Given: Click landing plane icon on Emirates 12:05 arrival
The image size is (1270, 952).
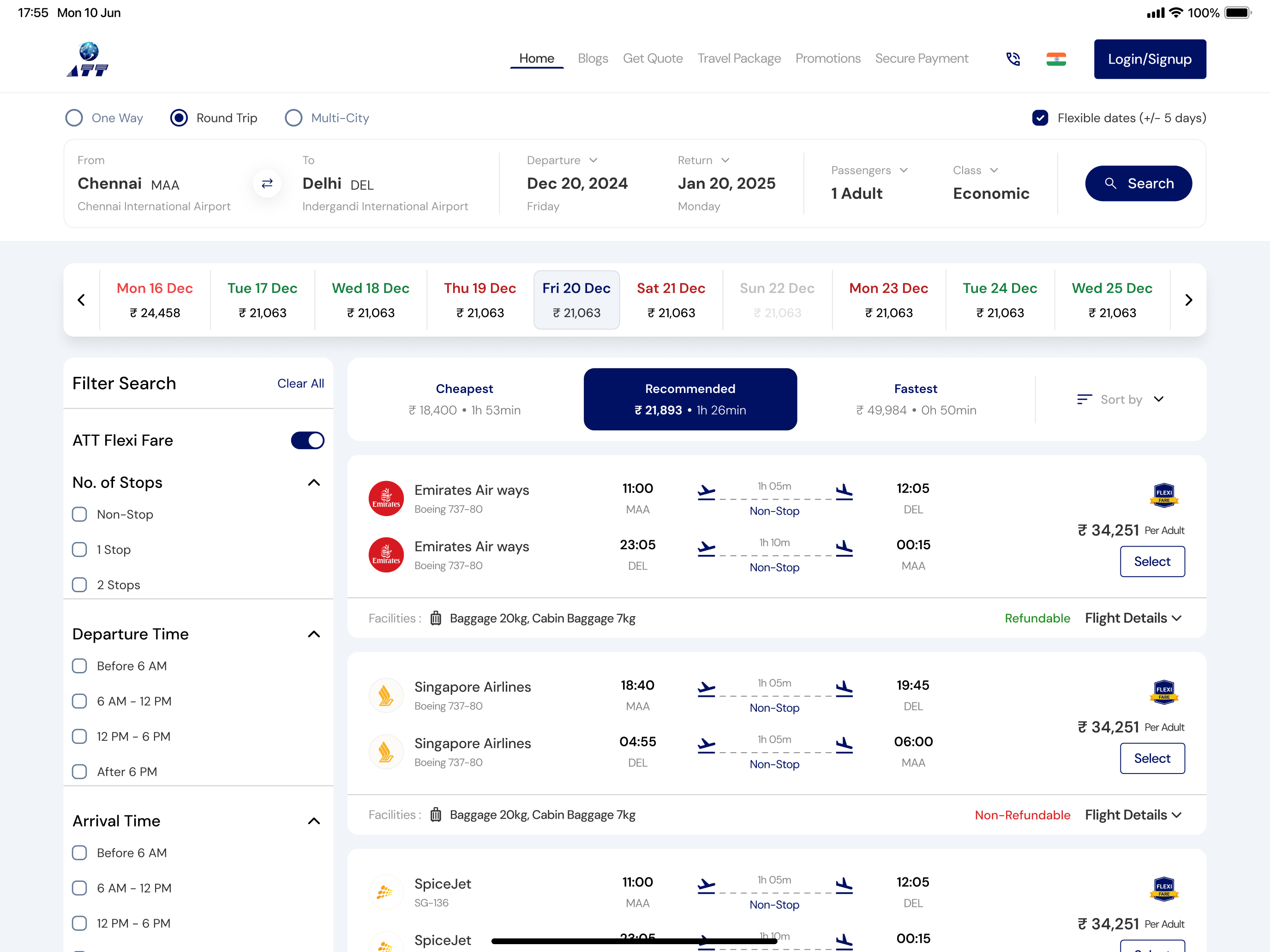Looking at the screenshot, I should pos(844,492).
